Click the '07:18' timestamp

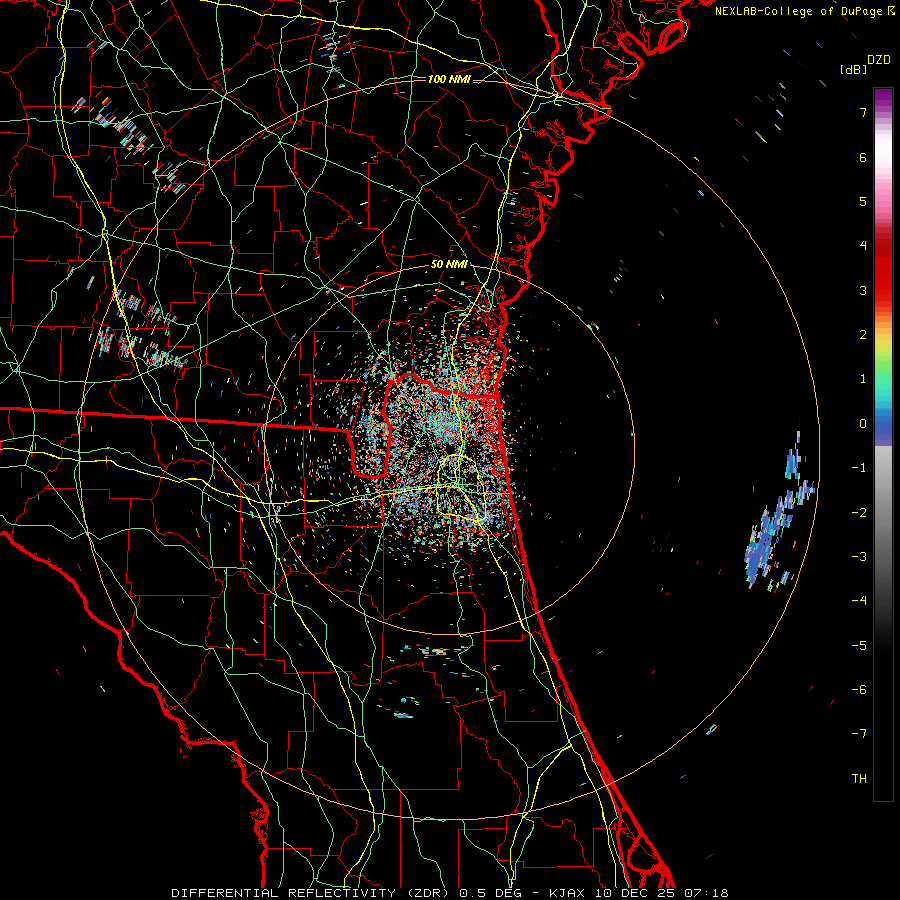tap(706, 893)
